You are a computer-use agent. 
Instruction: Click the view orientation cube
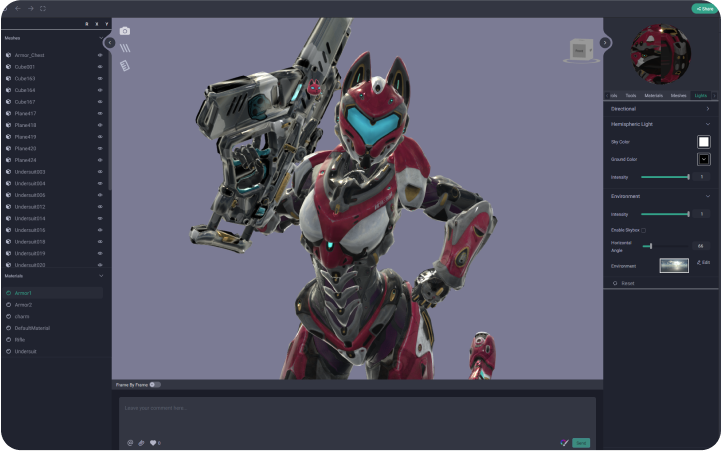point(579,48)
